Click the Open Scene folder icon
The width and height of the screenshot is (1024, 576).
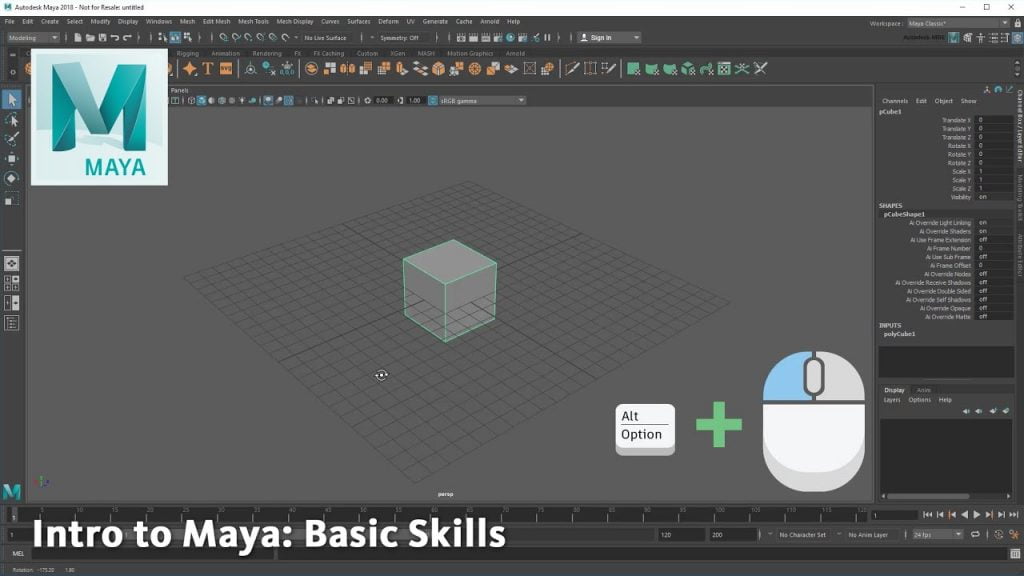point(90,38)
